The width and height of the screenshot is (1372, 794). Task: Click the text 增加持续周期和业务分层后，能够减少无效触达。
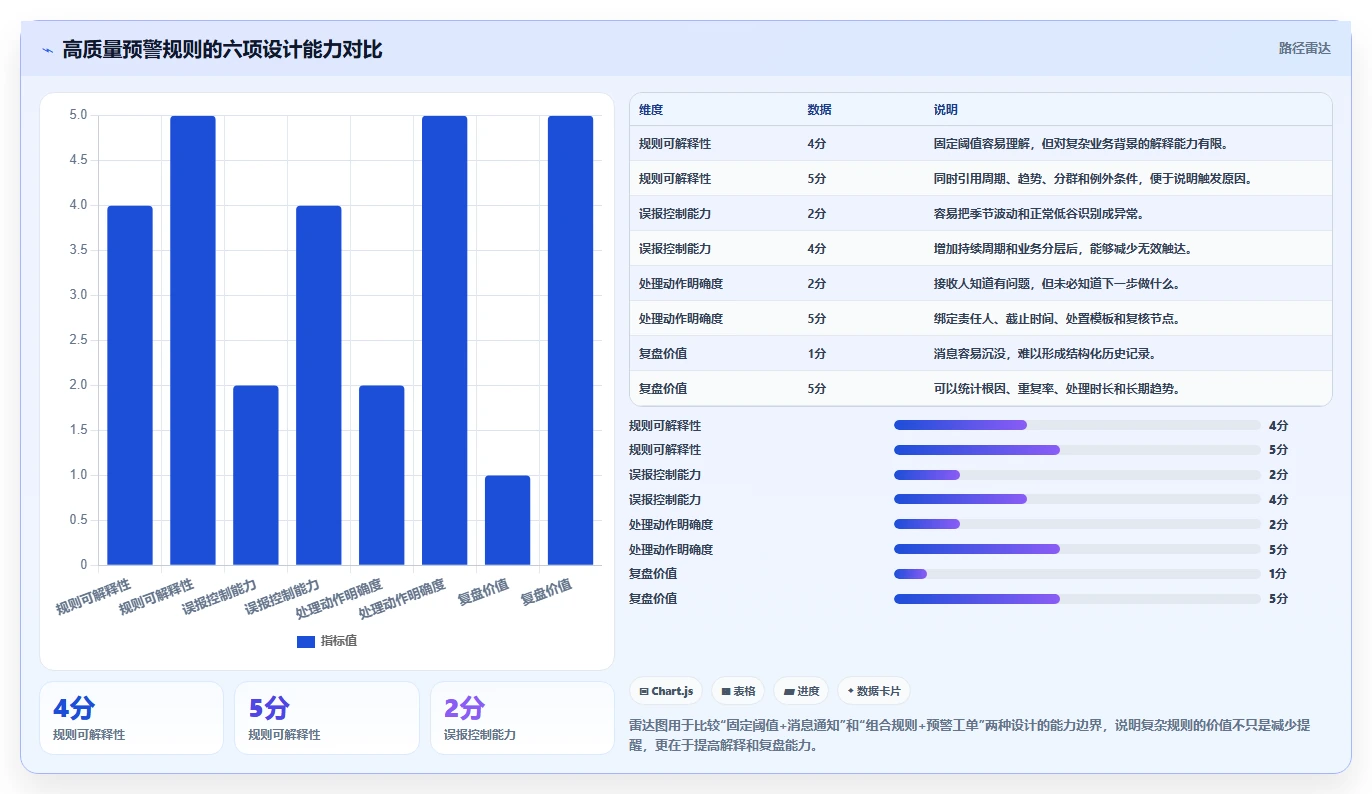pos(1063,249)
